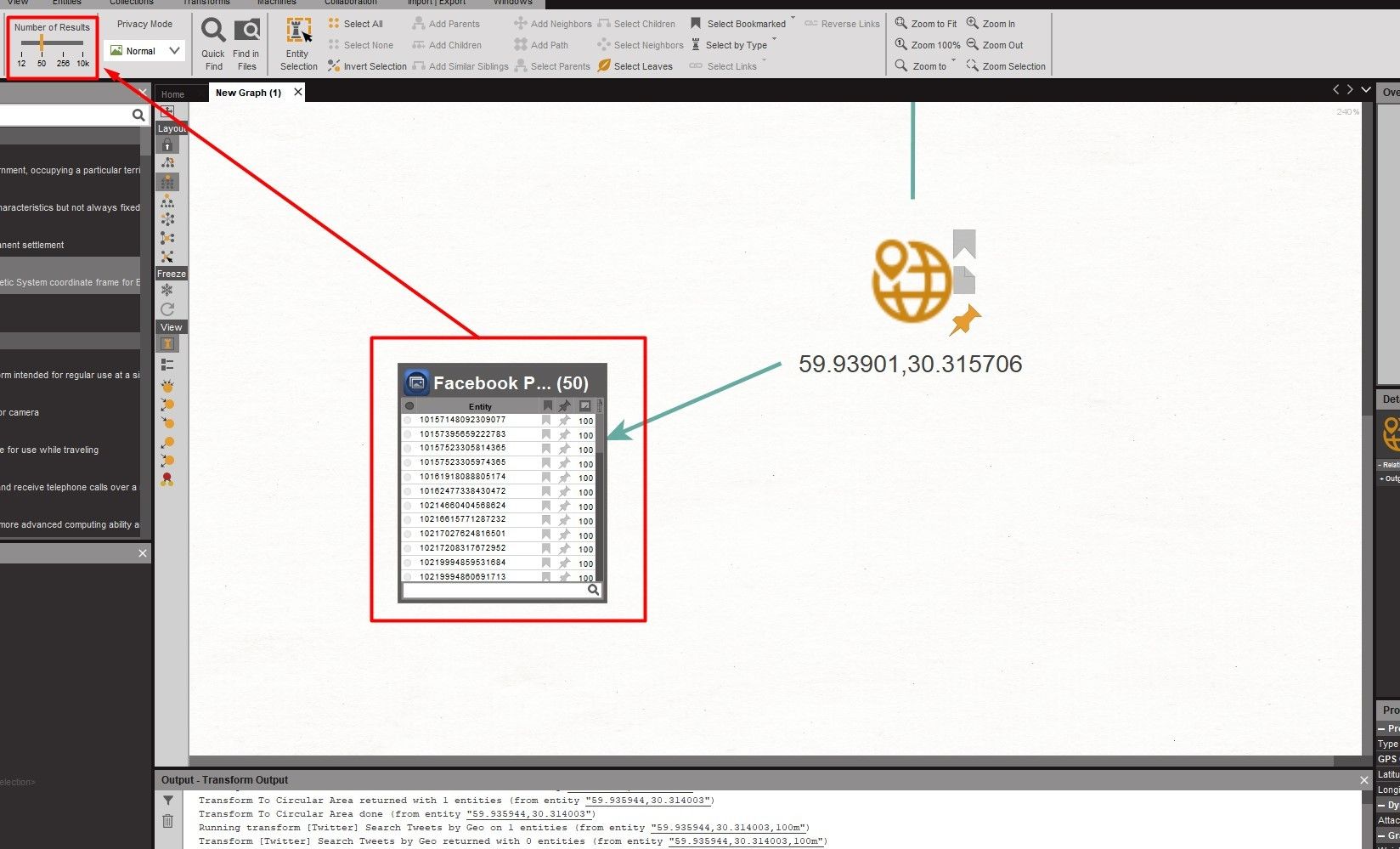Viewport: 1400px width, 849px height.
Task: Switch to the New Graph (1) tab
Action: click(x=248, y=93)
